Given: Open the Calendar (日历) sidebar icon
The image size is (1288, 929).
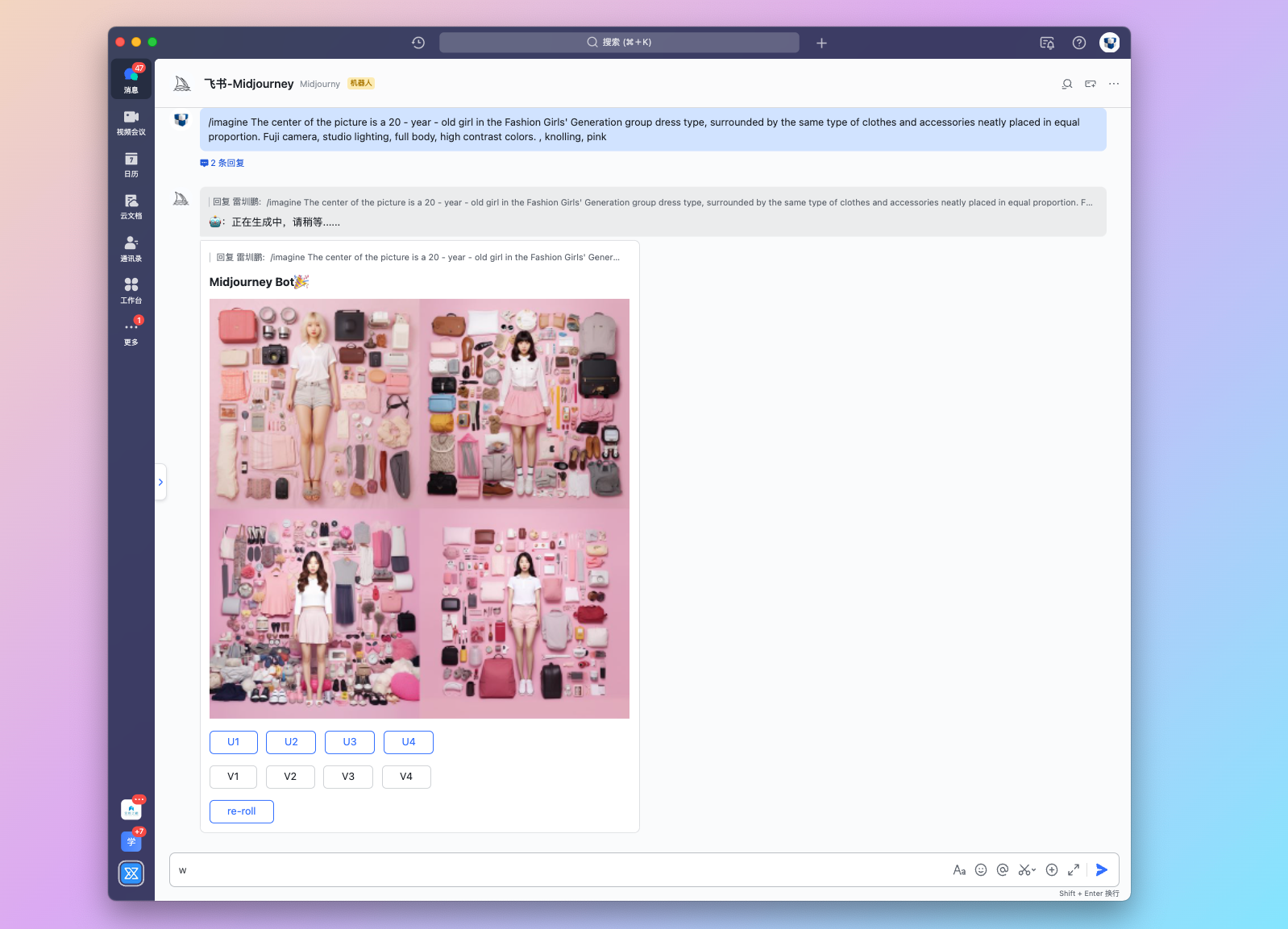Looking at the screenshot, I should [131, 164].
